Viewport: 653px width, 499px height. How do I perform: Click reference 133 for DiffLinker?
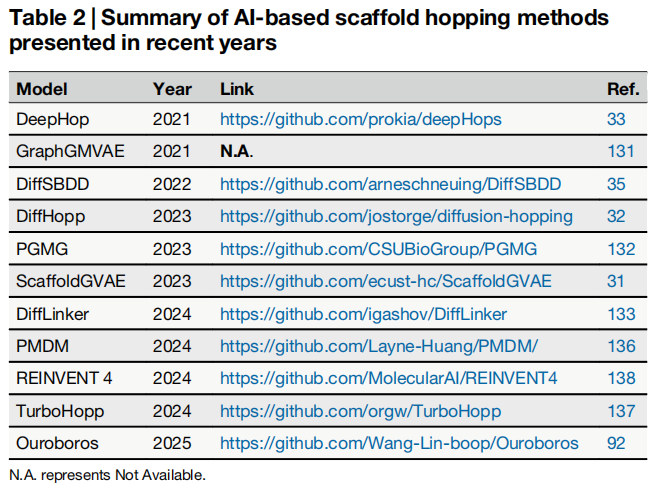pyautogui.click(x=621, y=314)
